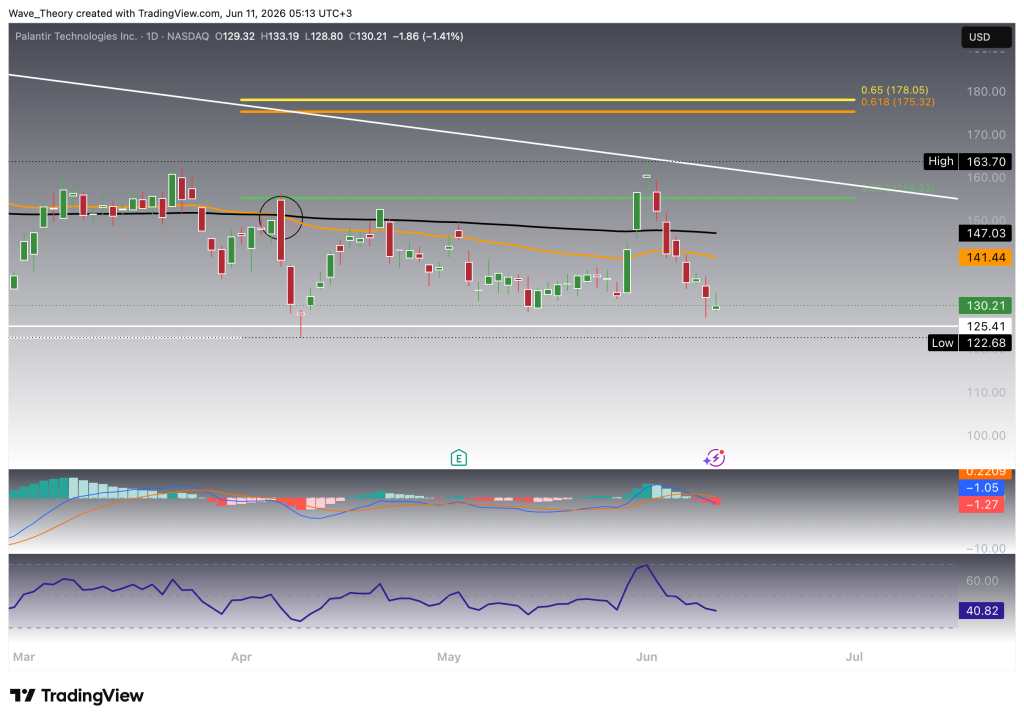1024x721 pixels.
Task: Click the Palantir Technologies Inc. symbol title
Action: pyautogui.click(x=76, y=37)
